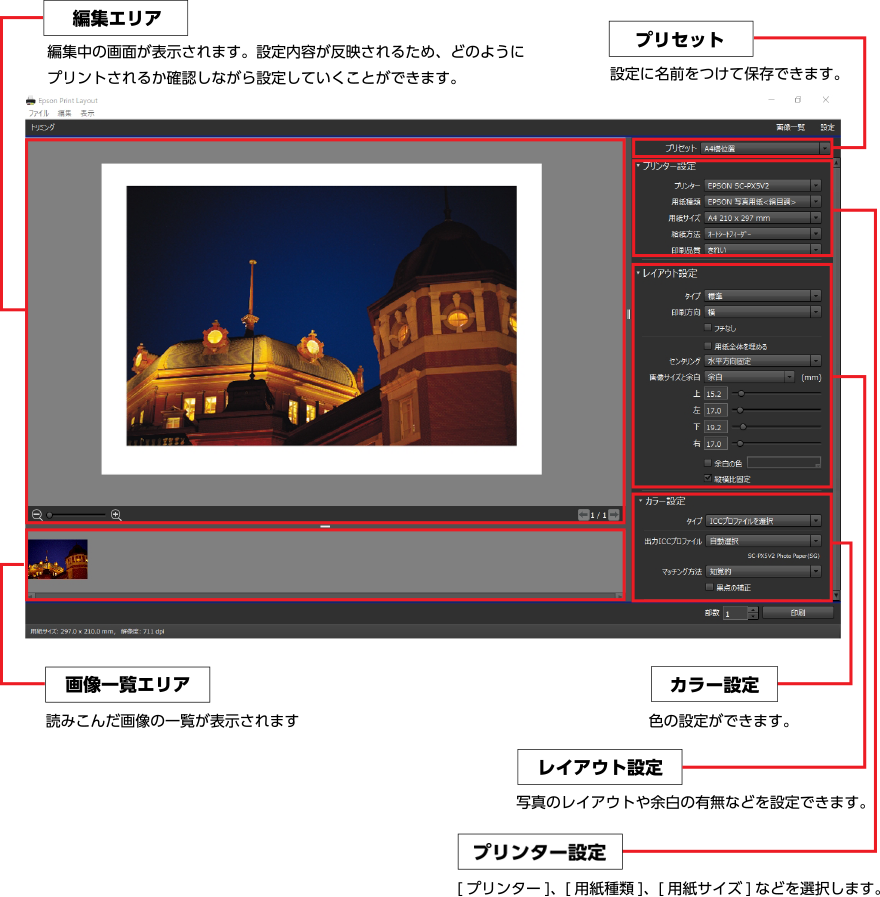Screen dimensions: 880x897
Task: Collapse the プリンター設定 section triangle
Action: (639, 166)
